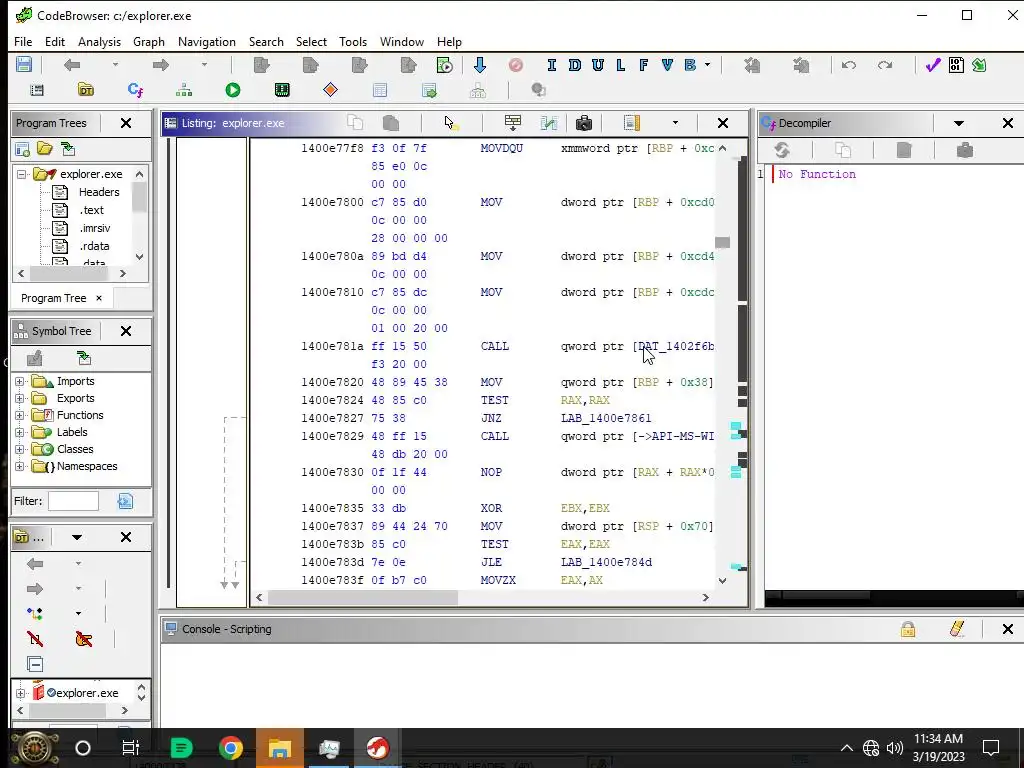The image size is (1024, 768).
Task: Close the Program Trees panel
Action: [126, 123]
